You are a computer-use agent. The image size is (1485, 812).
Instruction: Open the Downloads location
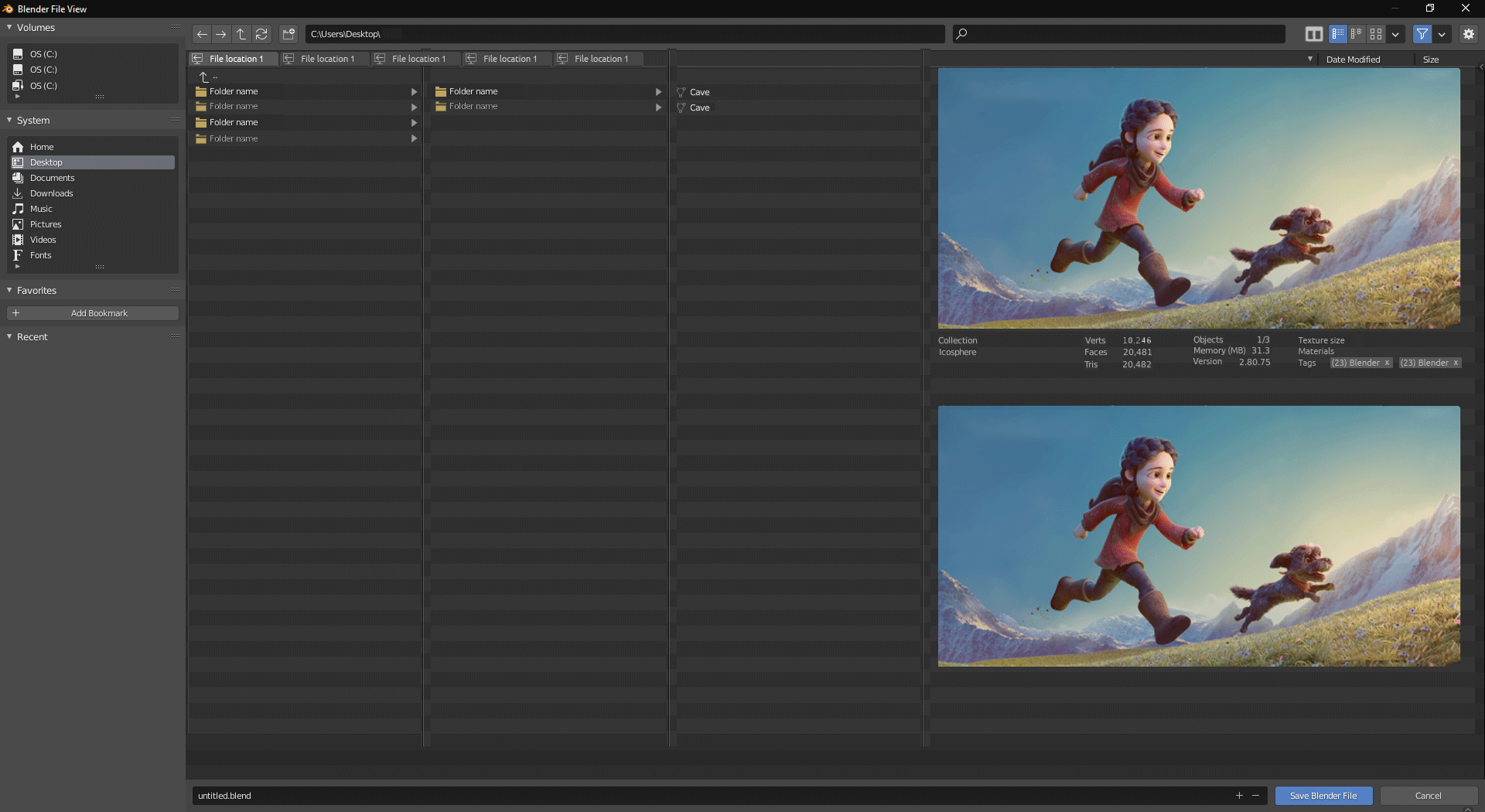click(92, 193)
